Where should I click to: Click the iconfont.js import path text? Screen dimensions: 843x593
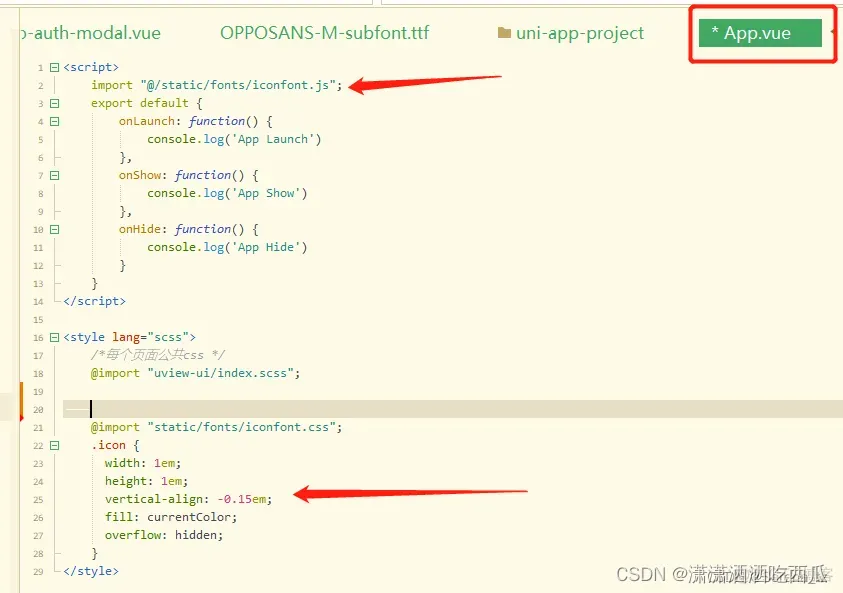(238, 85)
